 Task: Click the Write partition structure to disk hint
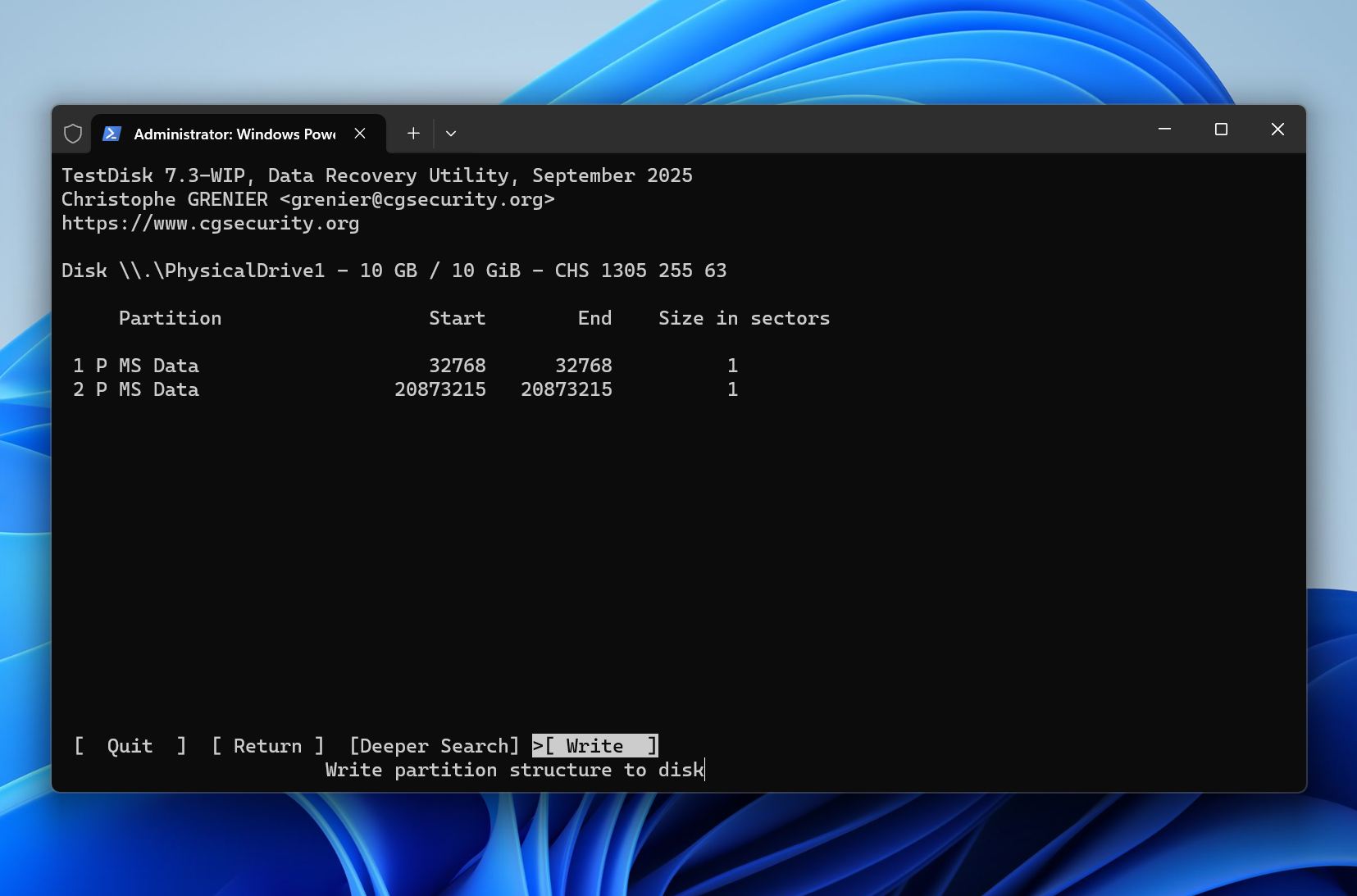coord(515,770)
